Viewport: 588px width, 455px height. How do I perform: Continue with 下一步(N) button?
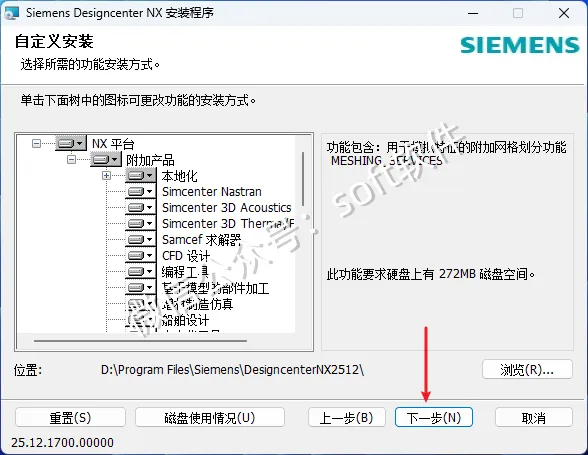434,417
